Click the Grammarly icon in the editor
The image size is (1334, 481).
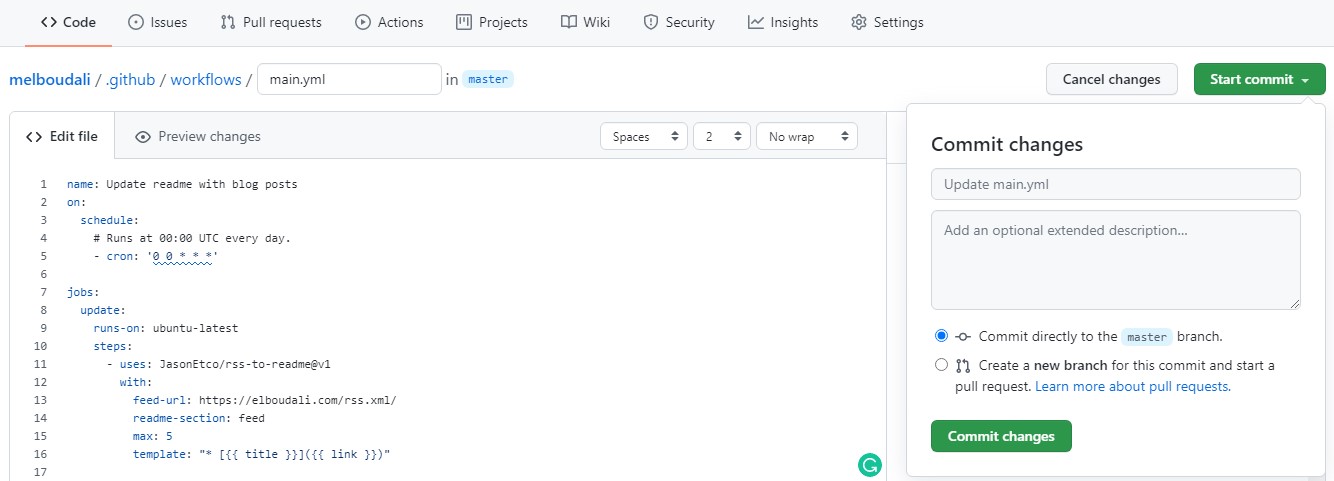(870, 464)
